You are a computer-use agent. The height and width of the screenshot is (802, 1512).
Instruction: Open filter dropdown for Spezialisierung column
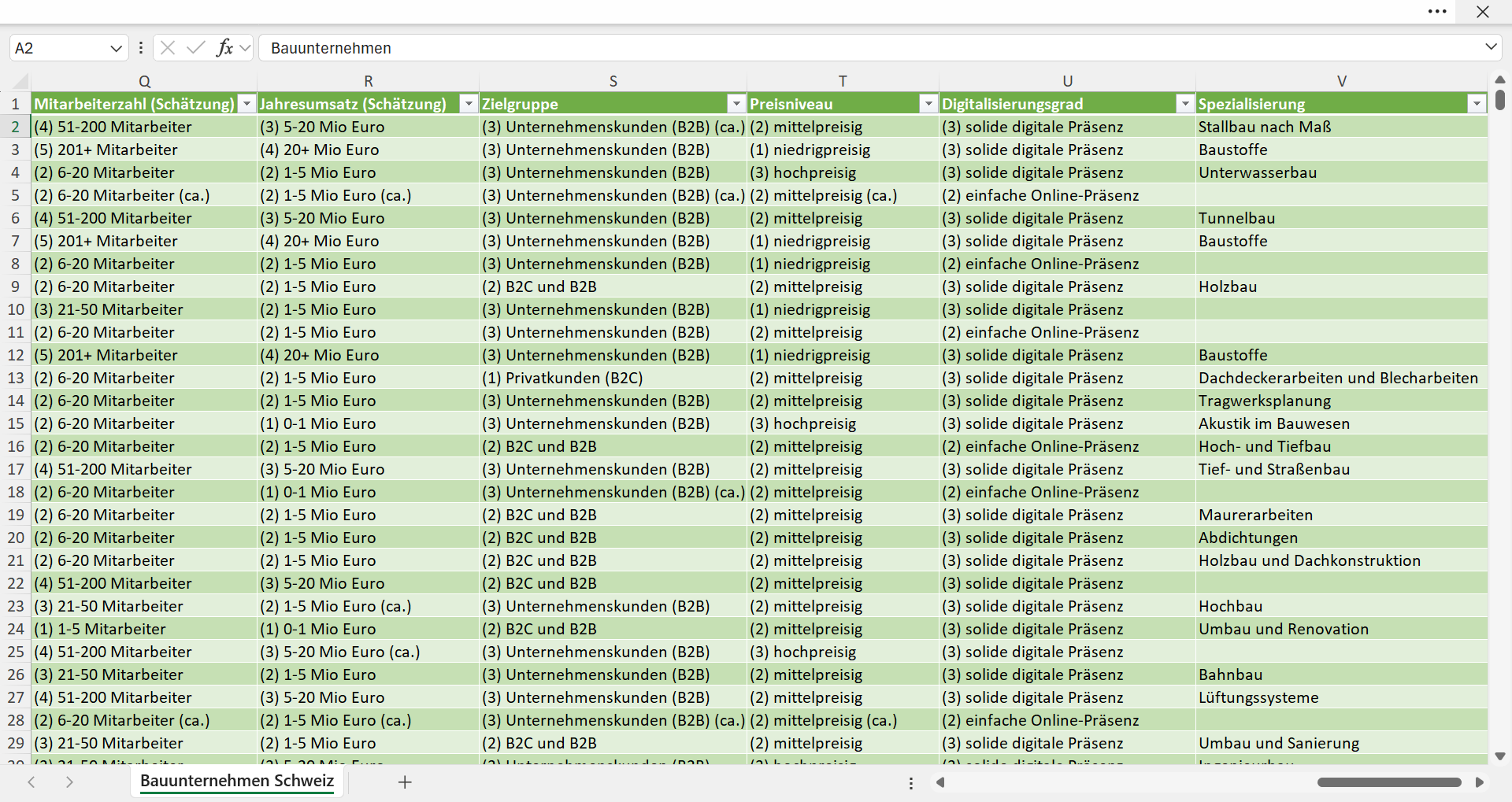[x=1477, y=104]
